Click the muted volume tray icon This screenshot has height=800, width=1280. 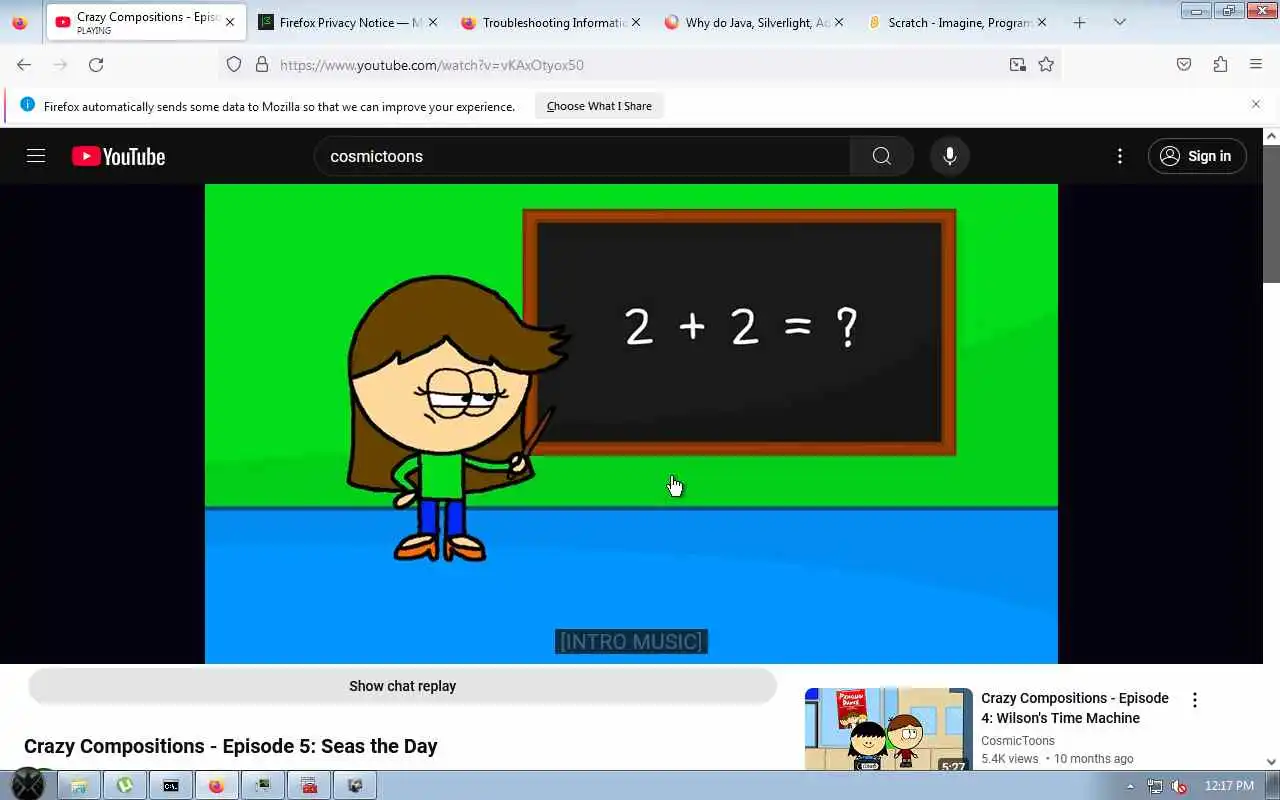click(x=1179, y=786)
